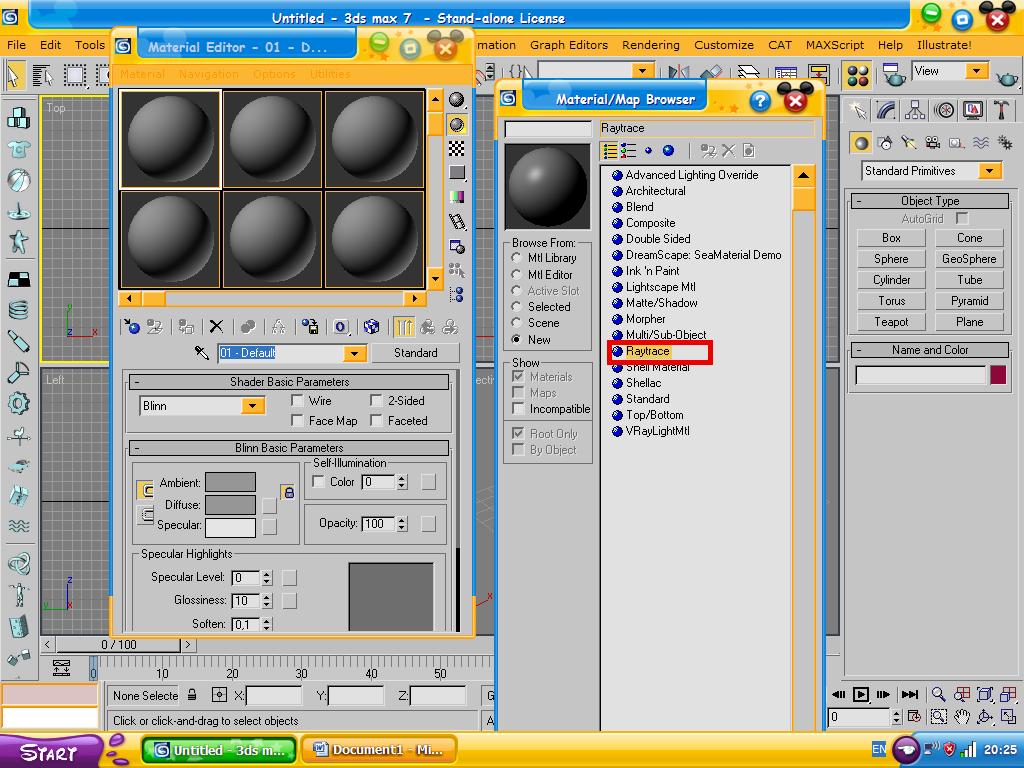Open material name 01 - Default dropdown

tap(353, 353)
